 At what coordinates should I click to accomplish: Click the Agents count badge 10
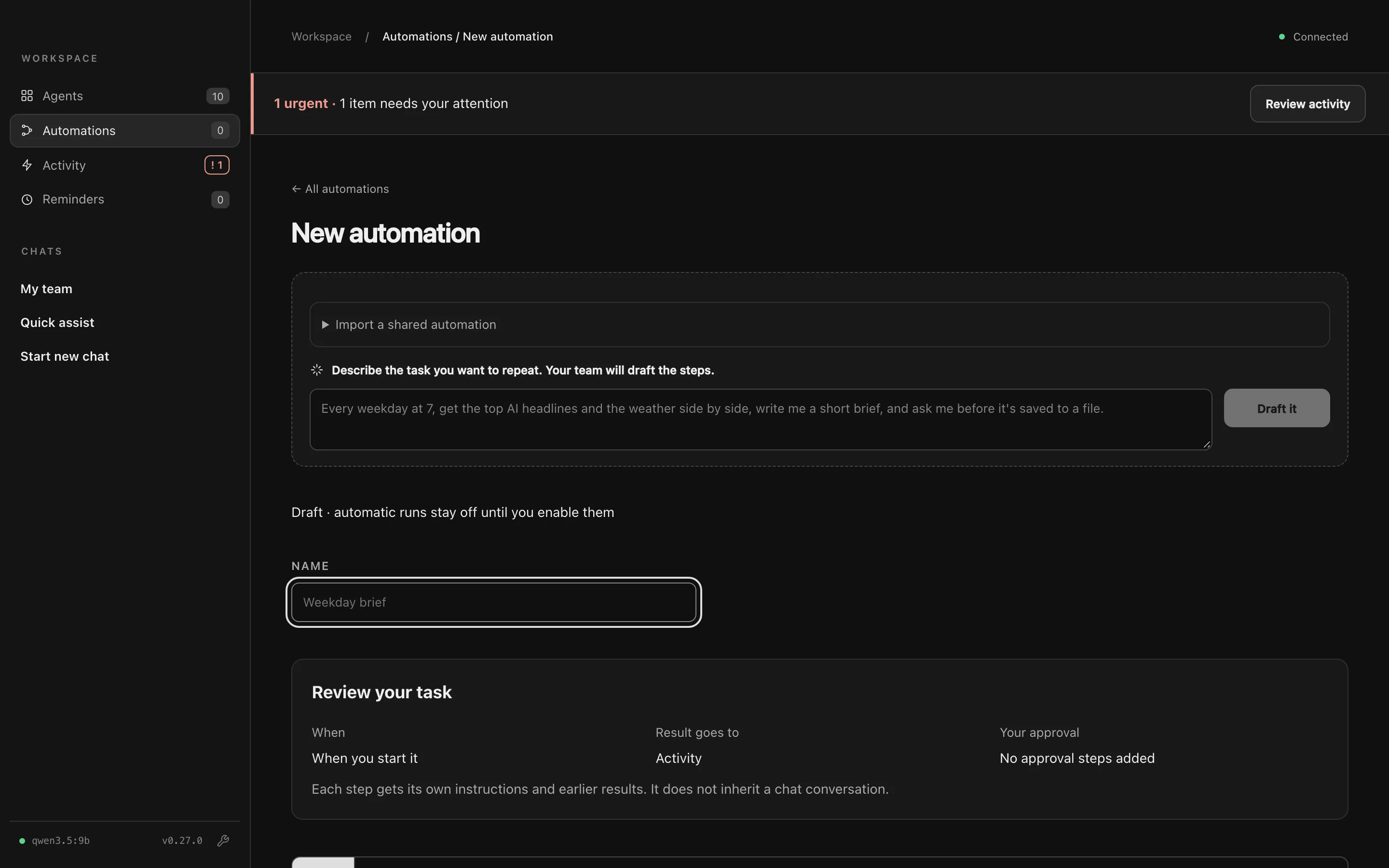pos(218,96)
